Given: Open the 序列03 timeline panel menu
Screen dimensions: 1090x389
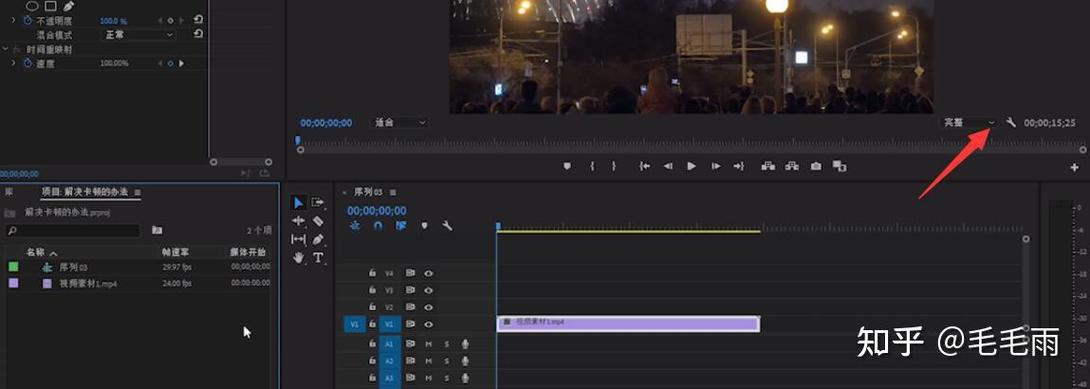Looking at the screenshot, I should (x=393, y=192).
